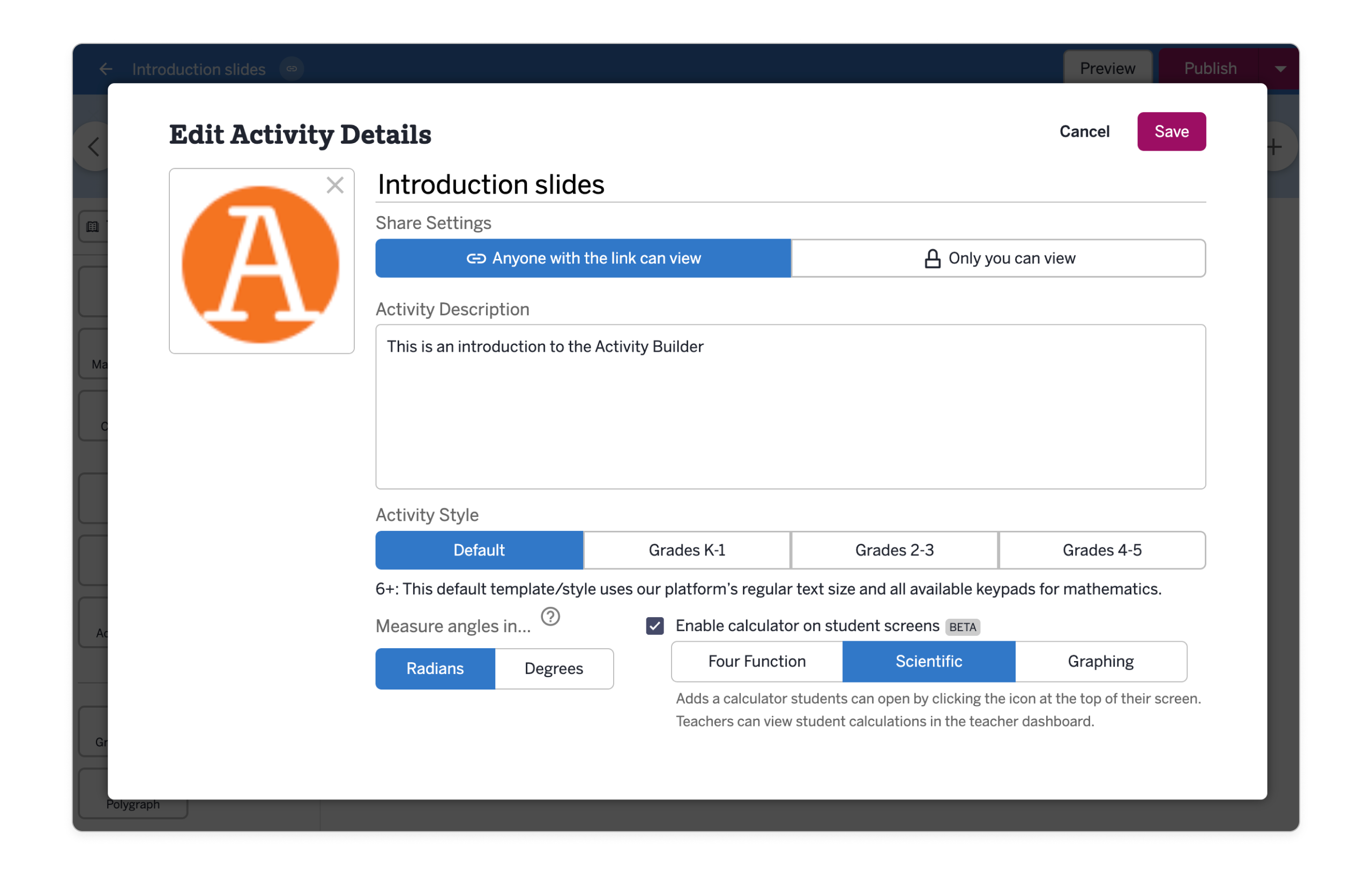This screenshot has width=1372, height=875.
Task: Disable calculator on student screens checkbox
Action: pos(655,626)
